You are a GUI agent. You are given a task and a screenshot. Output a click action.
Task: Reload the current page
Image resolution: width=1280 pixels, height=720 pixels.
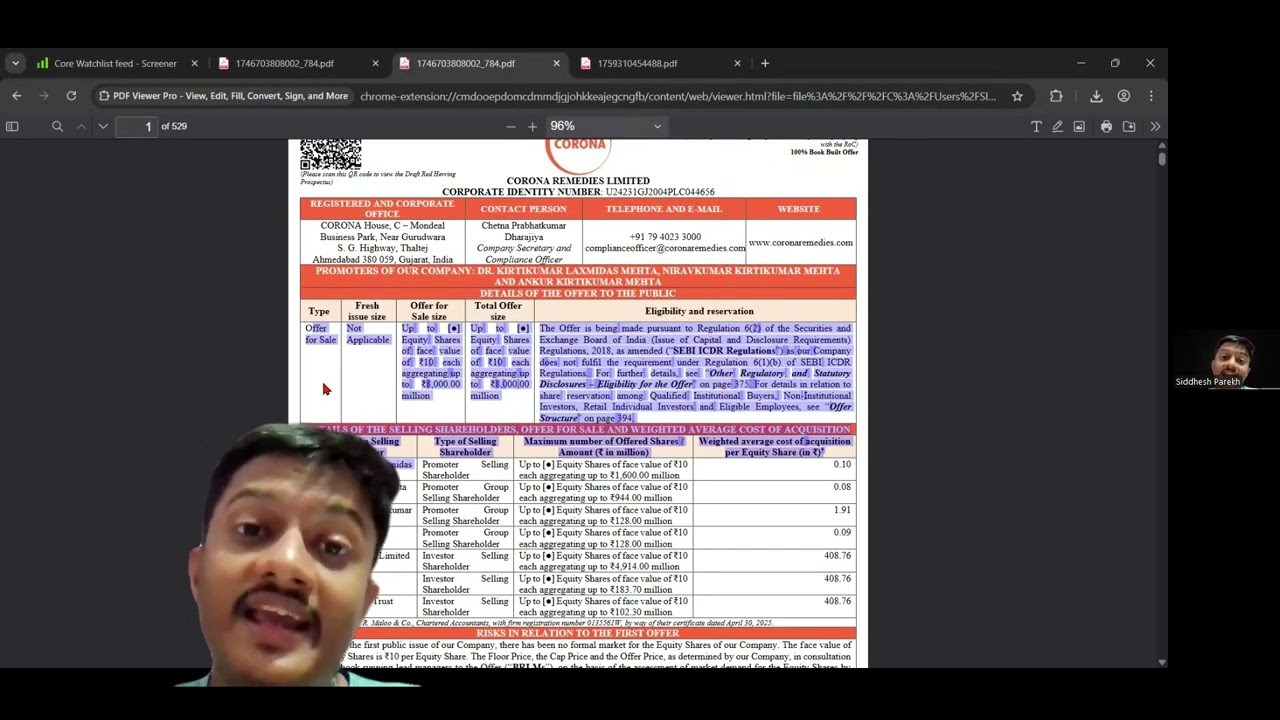tap(71, 96)
